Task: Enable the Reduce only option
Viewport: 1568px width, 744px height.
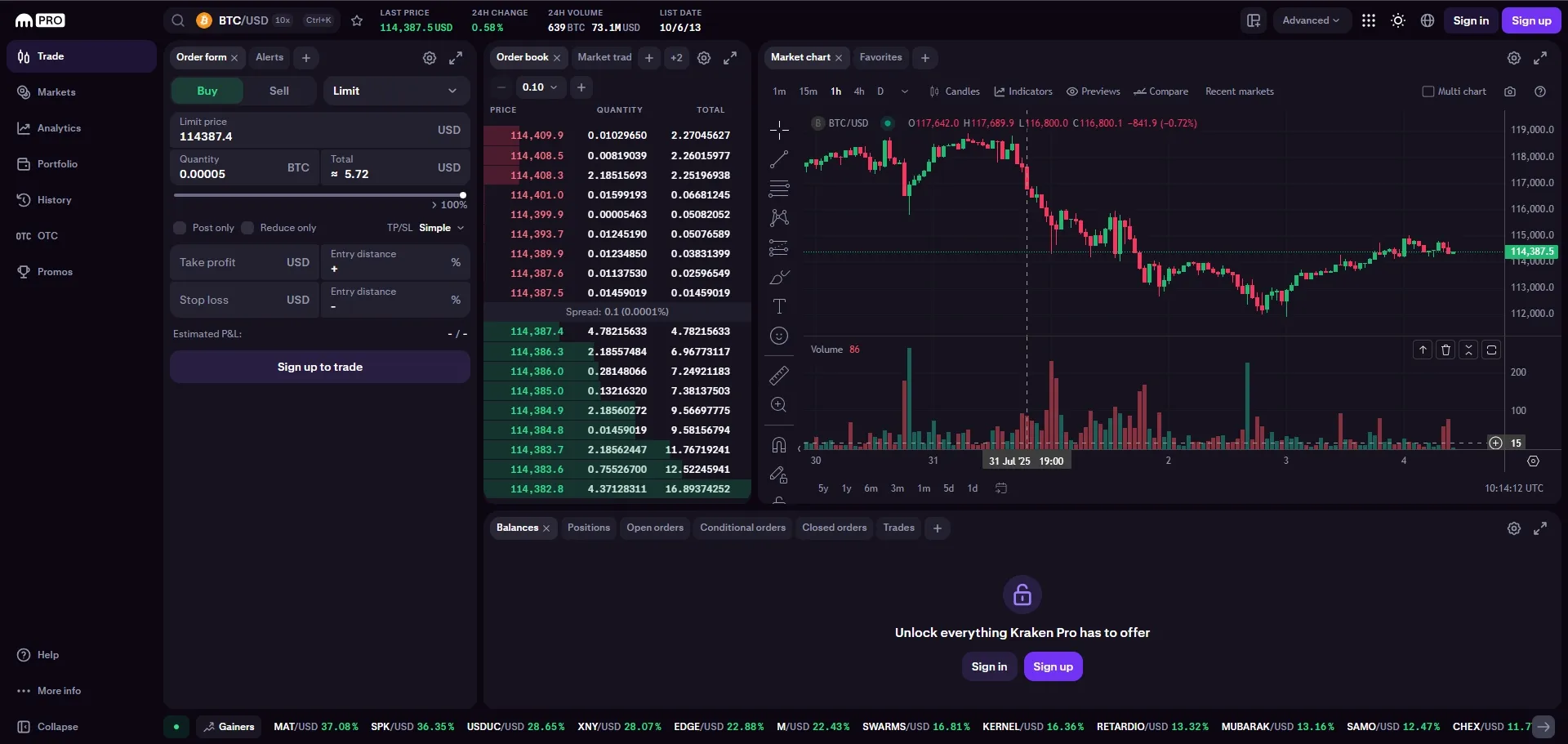Action: [x=247, y=228]
